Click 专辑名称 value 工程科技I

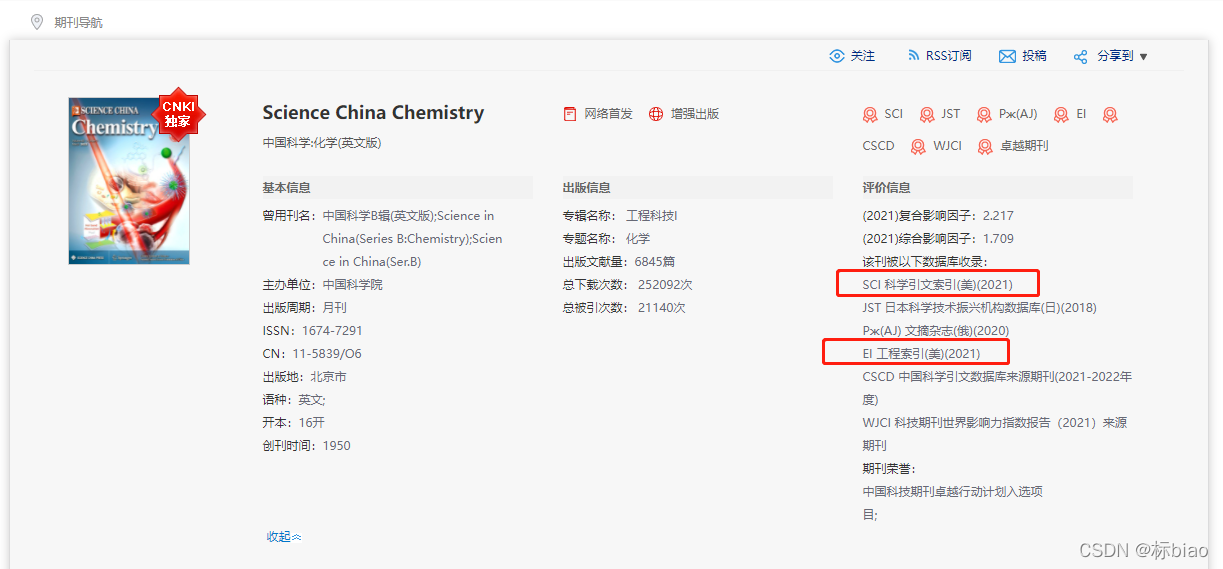click(652, 216)
